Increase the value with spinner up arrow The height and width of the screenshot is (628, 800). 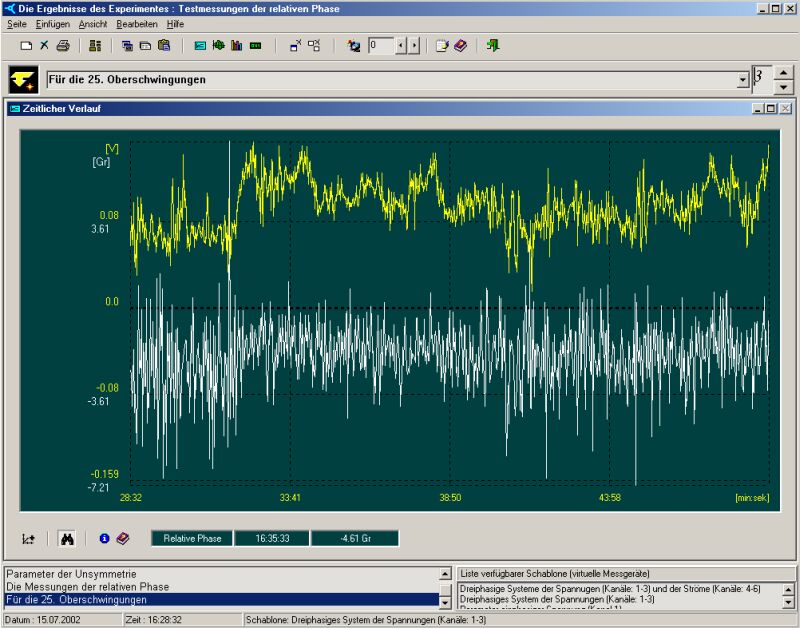coord(784,73)
